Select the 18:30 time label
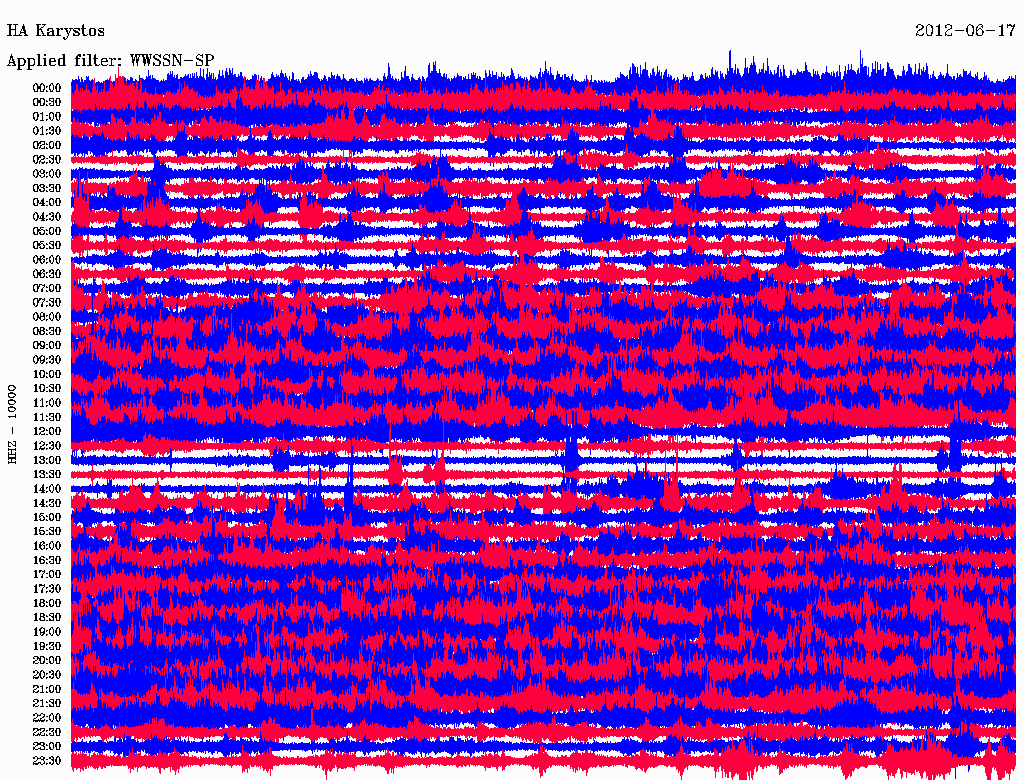Viewport: 1024px width, 780px height. tap(47, 617)
